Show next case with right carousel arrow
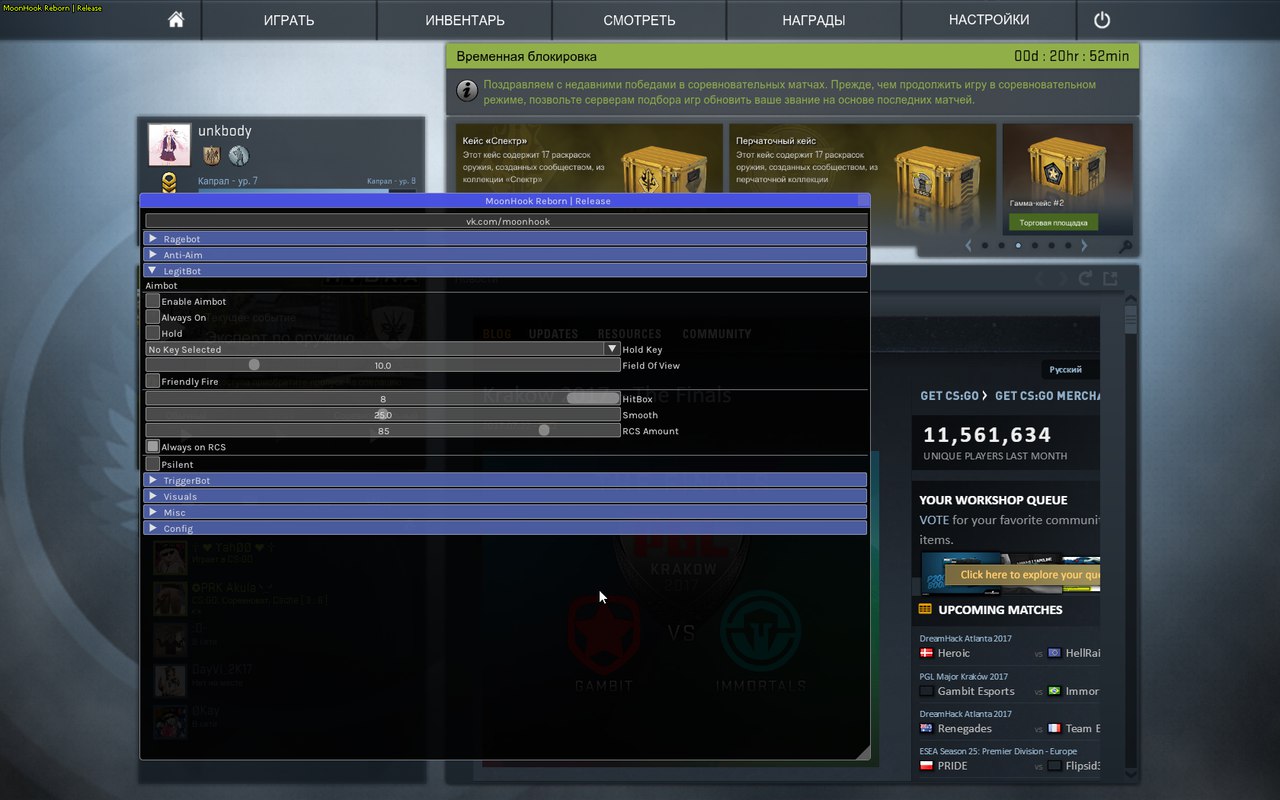 pyautogui.click(x=1084, y=245)
